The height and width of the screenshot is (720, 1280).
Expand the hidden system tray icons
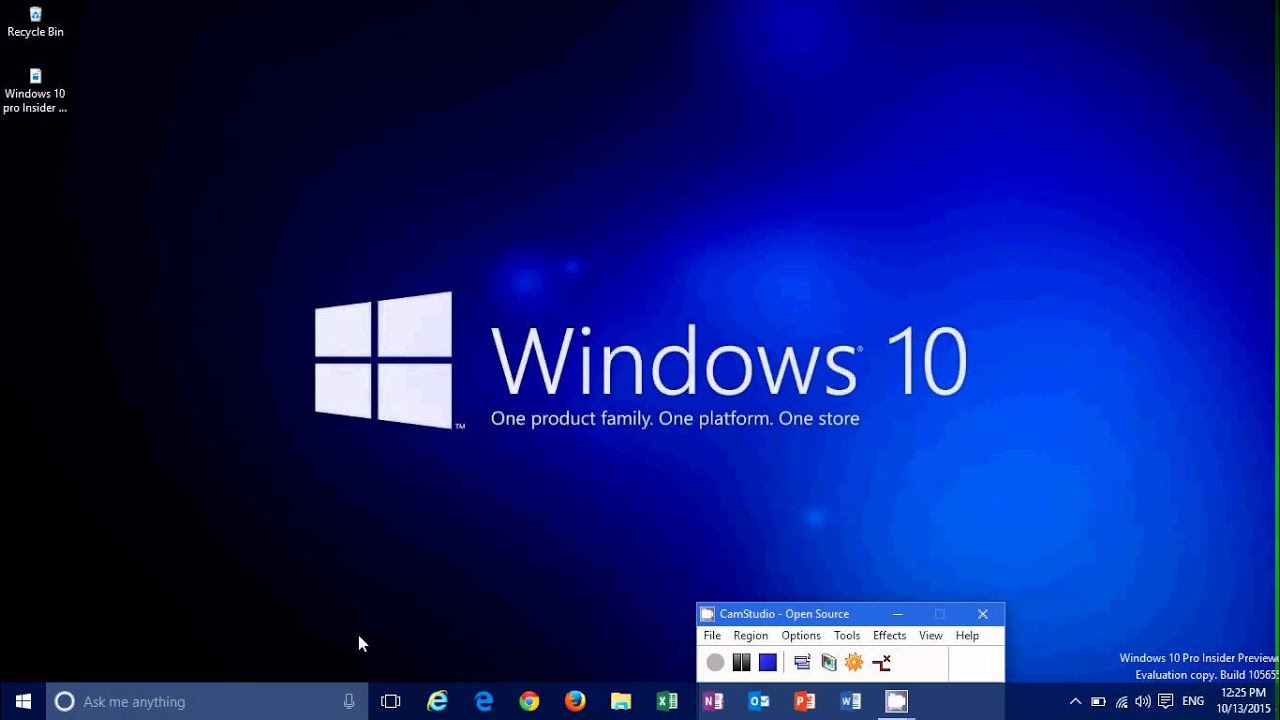(x=1075, y=701)
